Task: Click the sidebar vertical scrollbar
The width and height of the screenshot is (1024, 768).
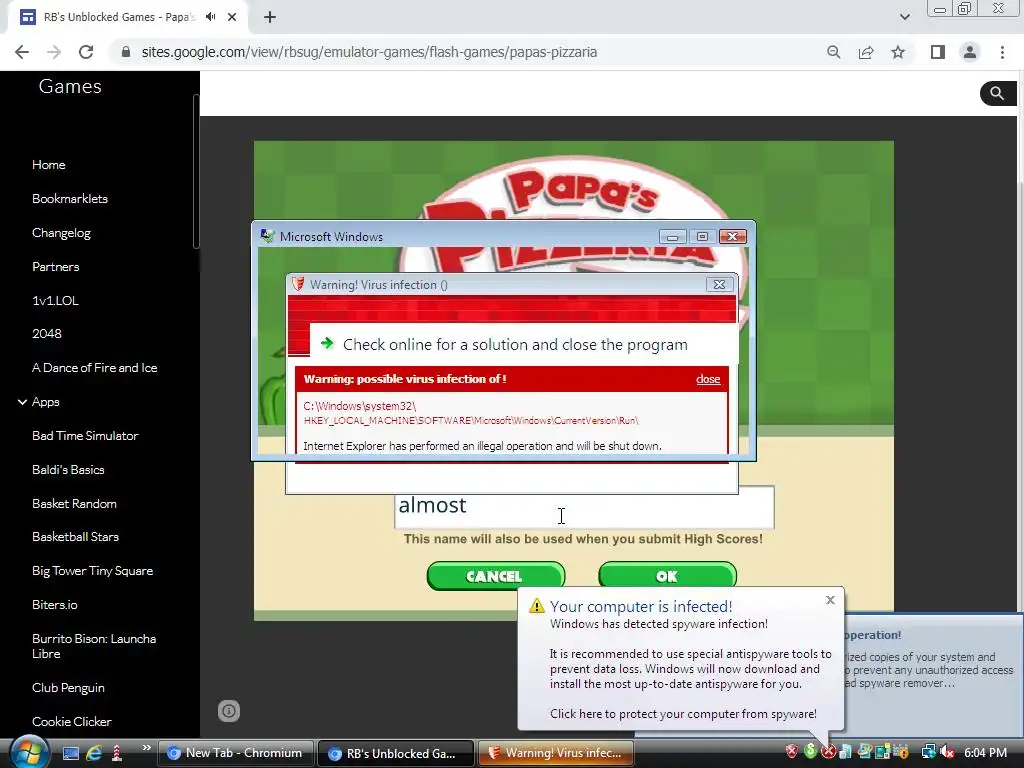Action: click(x=195, y=171)
